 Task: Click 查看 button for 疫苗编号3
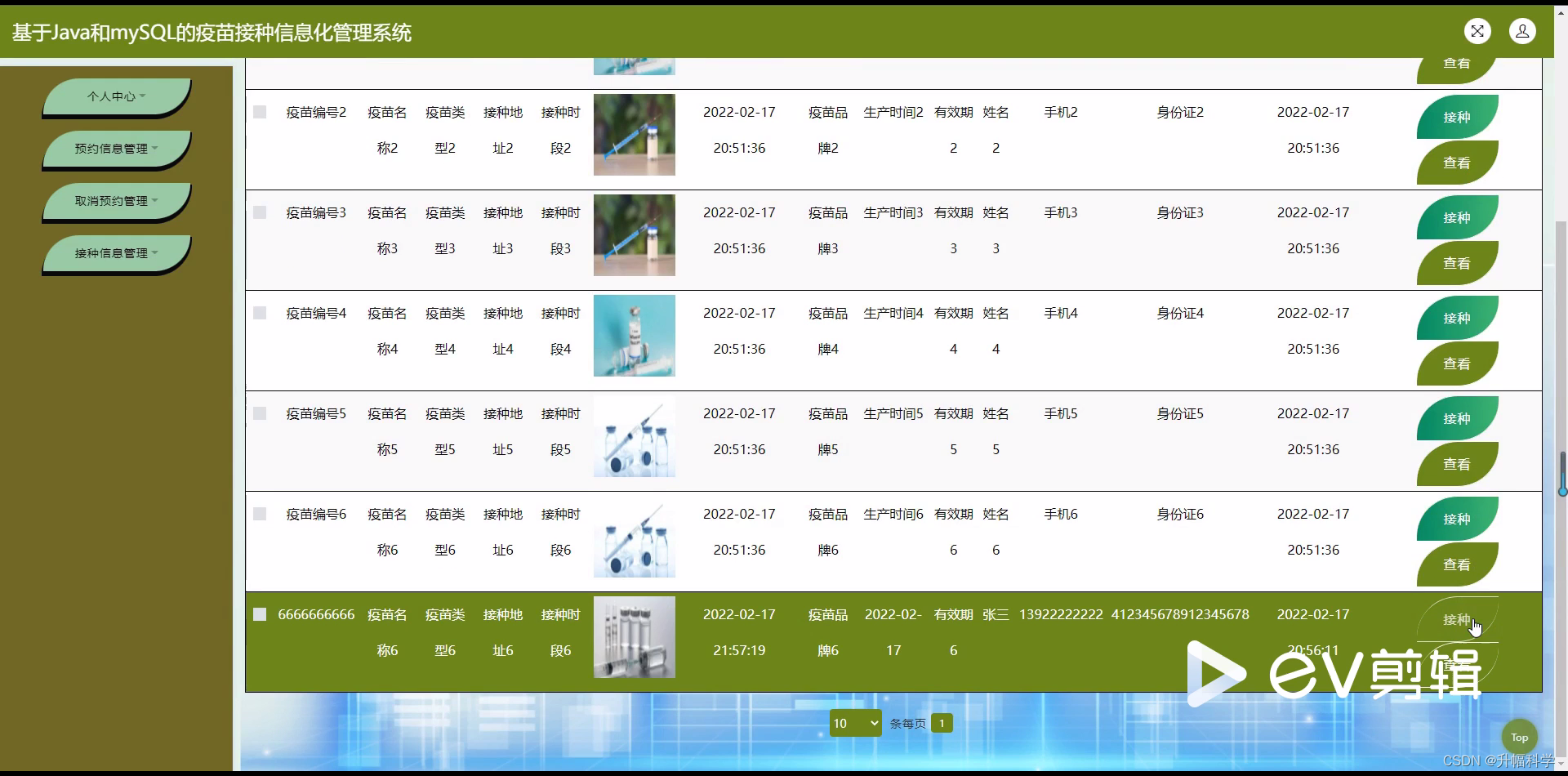click(1457, 263)
